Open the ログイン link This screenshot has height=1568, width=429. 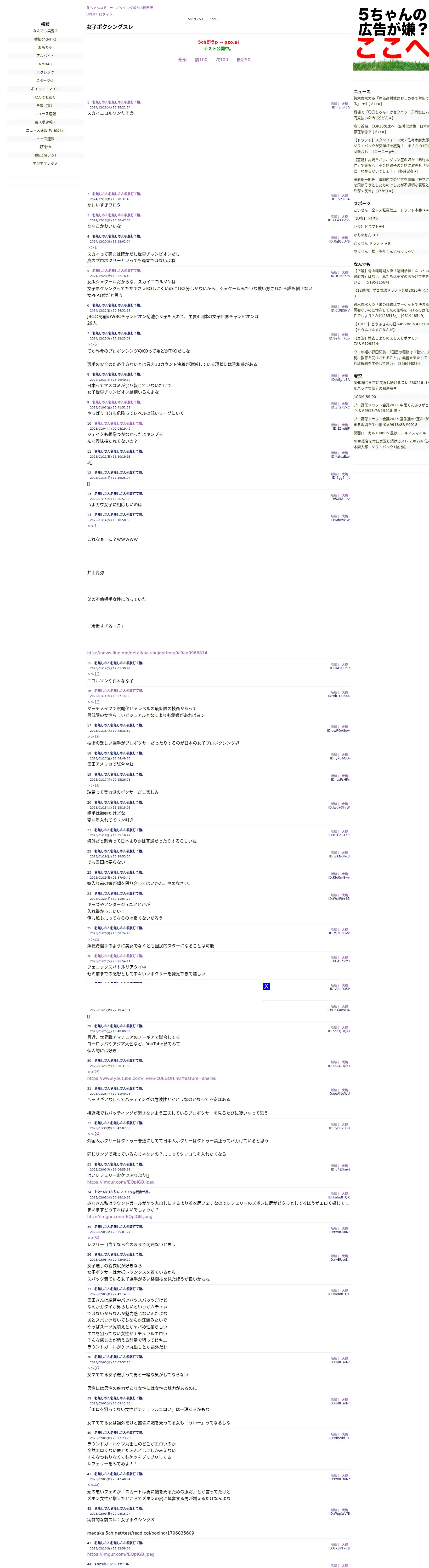click(105, 14)
